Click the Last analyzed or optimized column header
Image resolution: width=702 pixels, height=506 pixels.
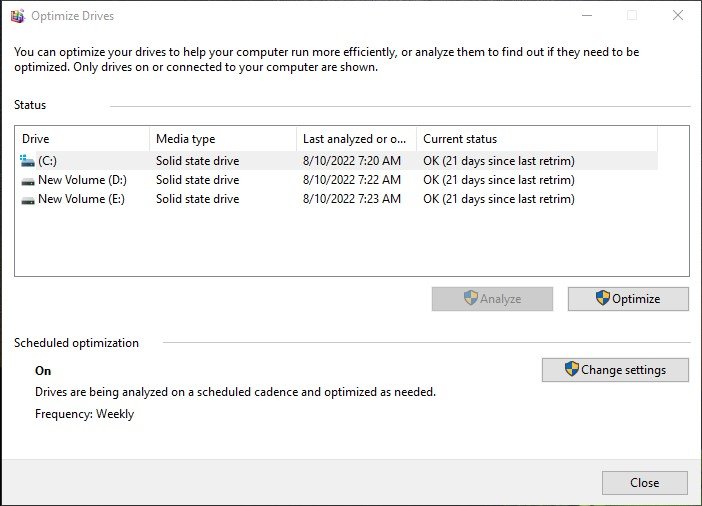point(356,139)
